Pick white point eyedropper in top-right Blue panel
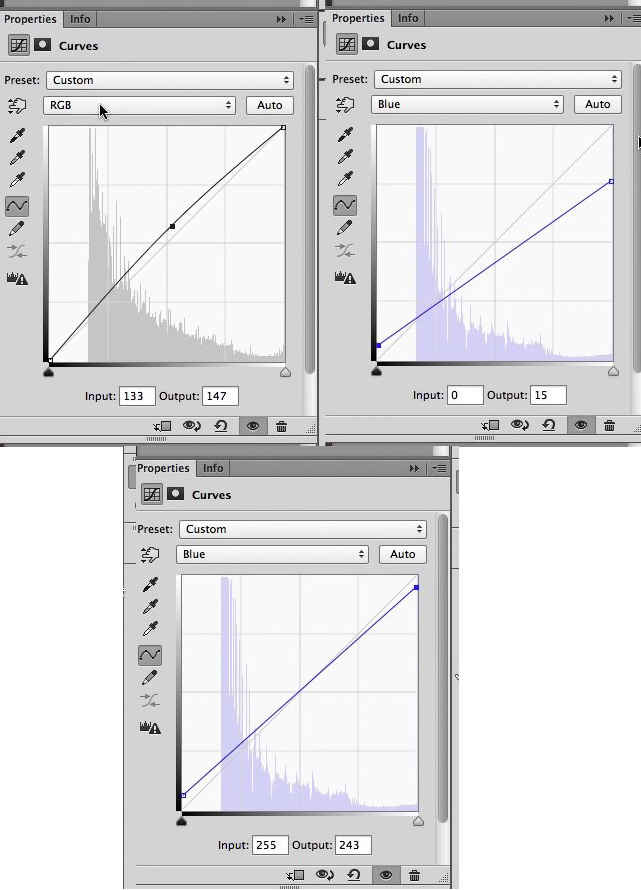The image size is (641, 890). pyautogui.click(x=345, y=179)
